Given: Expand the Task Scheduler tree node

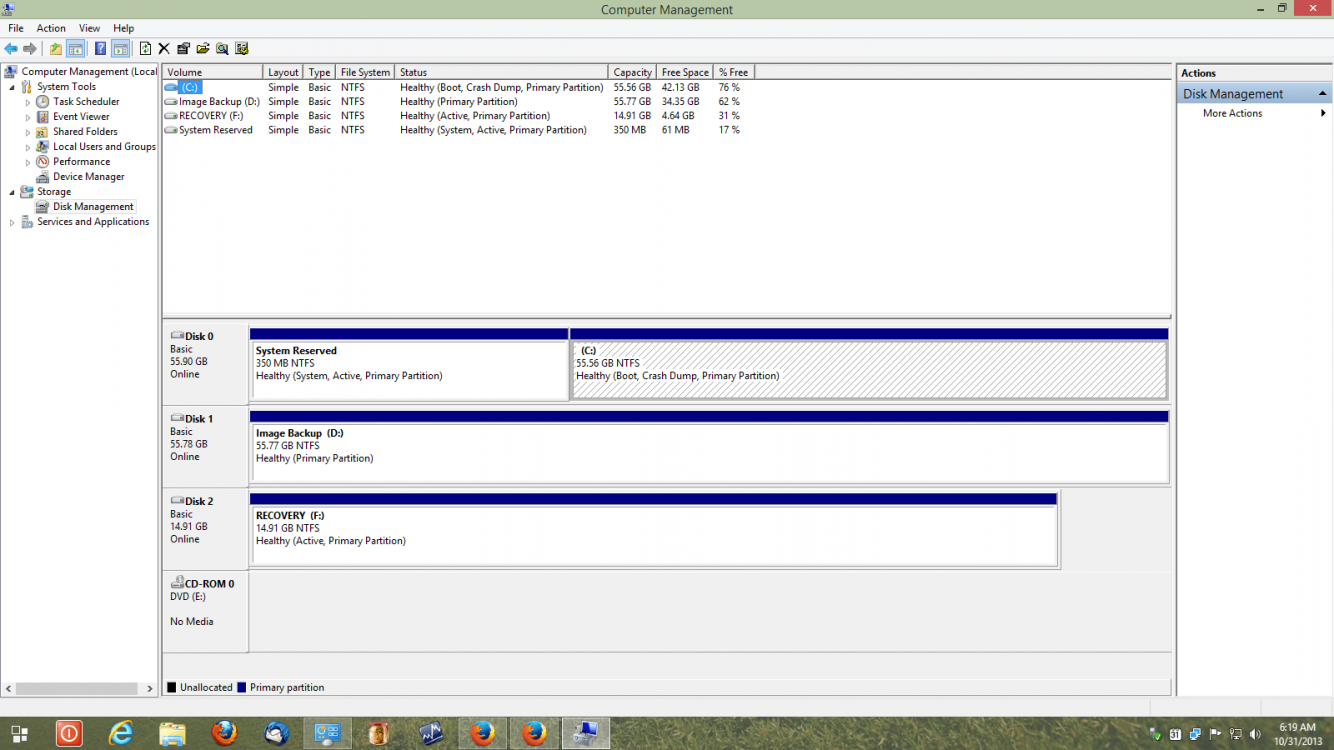Looking at the screenshot, I should (28, 102).
